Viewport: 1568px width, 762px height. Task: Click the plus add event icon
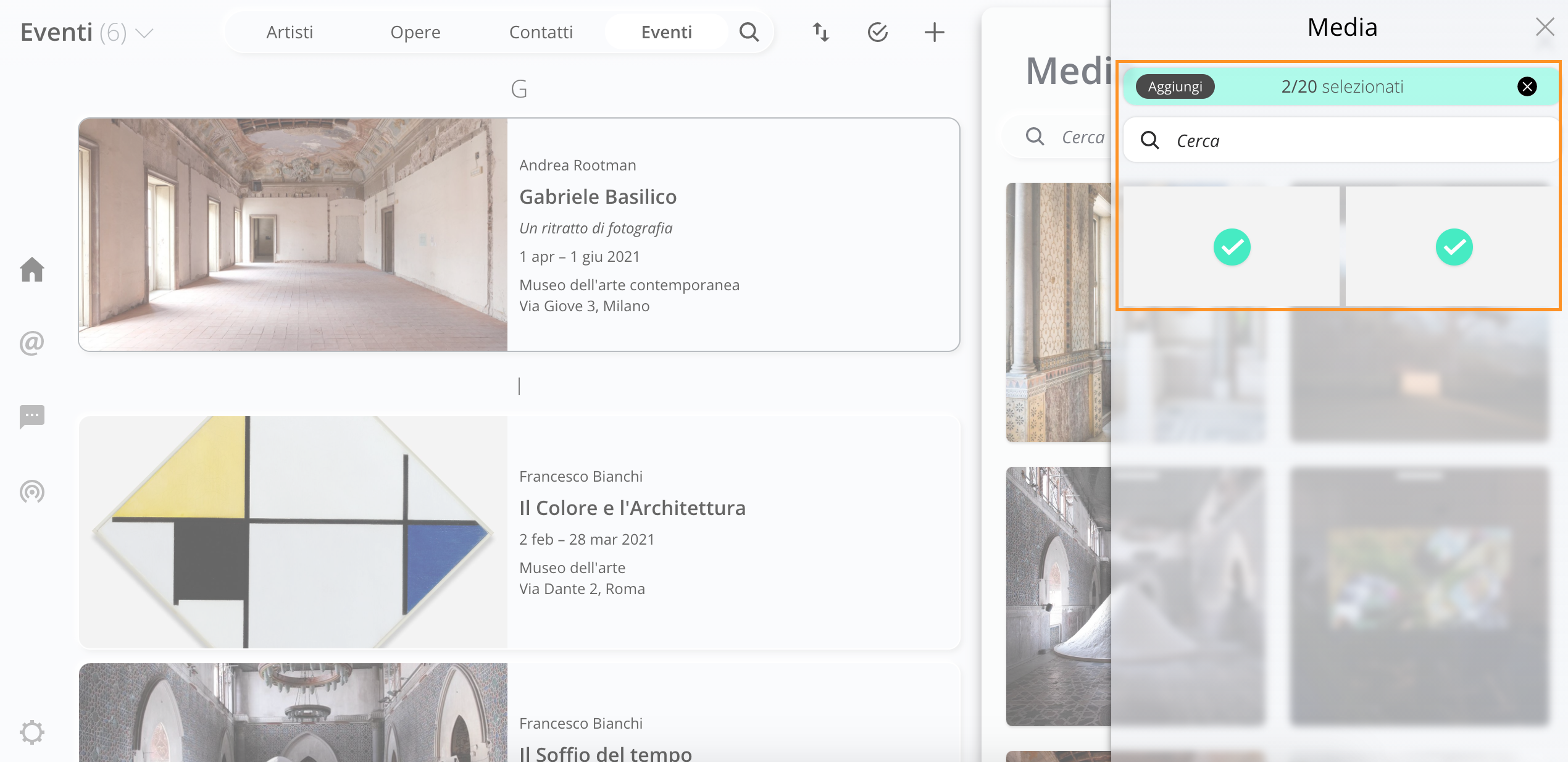pyautogui.click(x=934, y=32)
